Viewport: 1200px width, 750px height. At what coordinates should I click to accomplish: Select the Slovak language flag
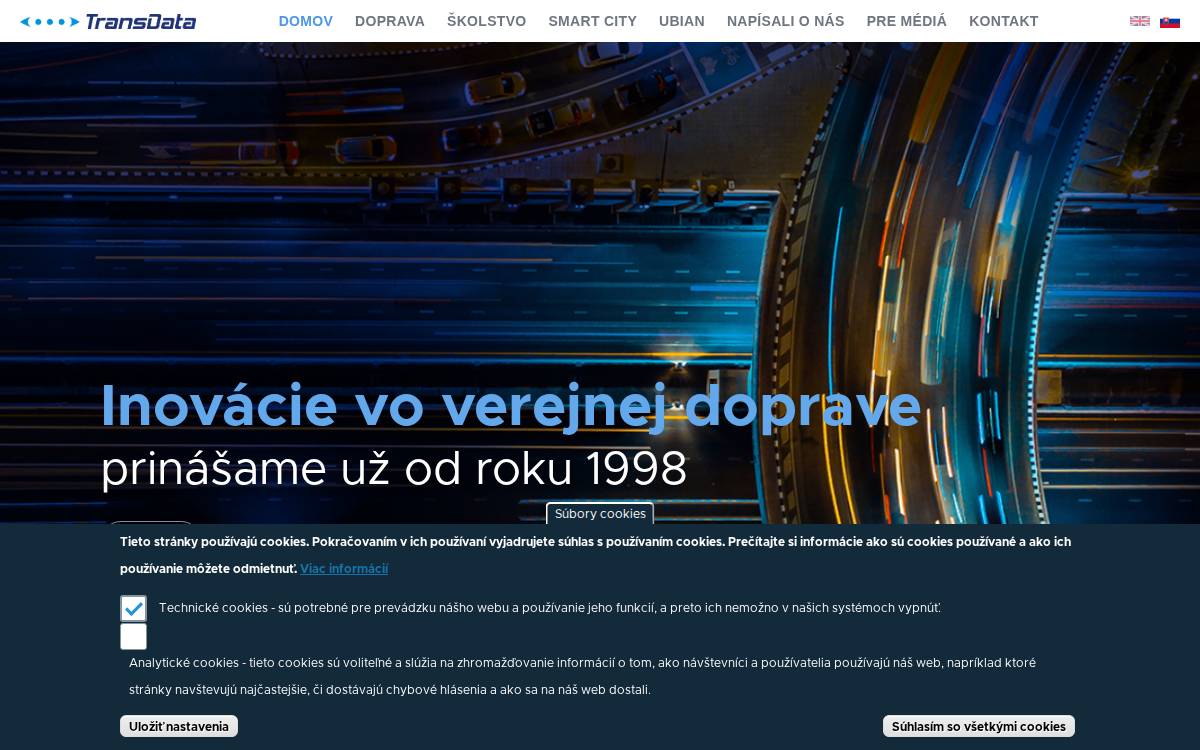tap(1170, 21)
